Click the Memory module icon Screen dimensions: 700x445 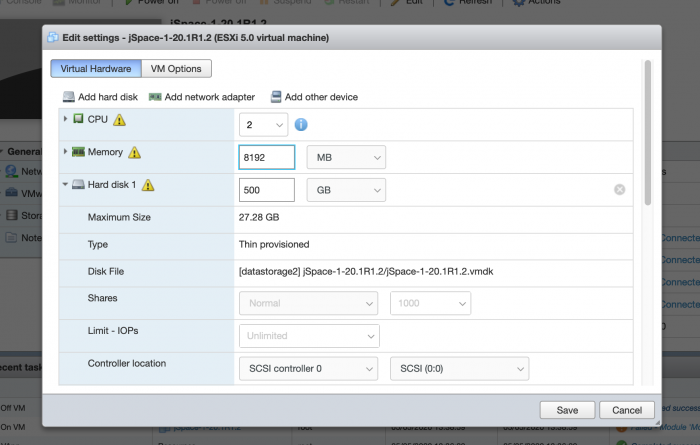pyautogui.click(x=78, y=152)
